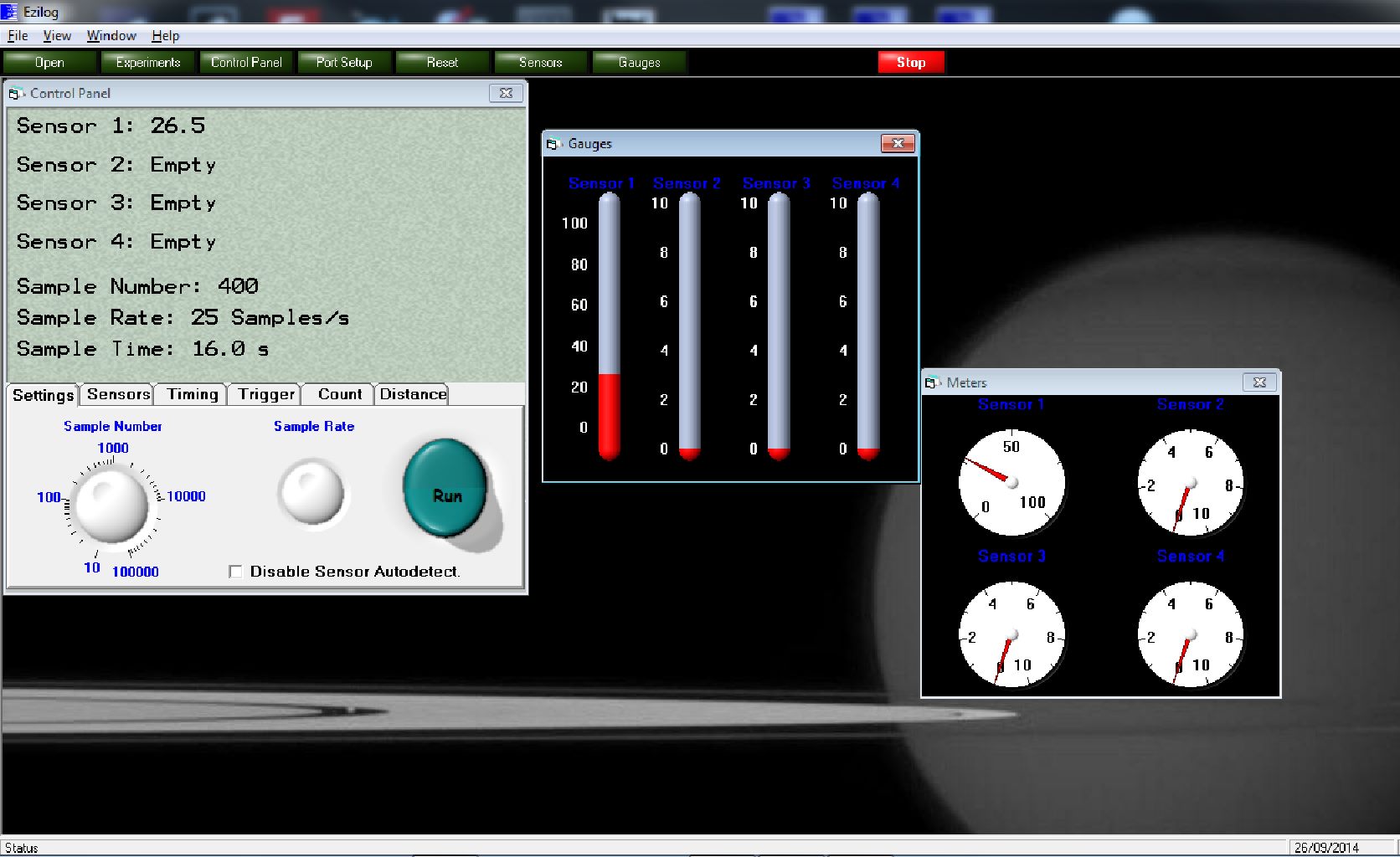Click the red Stop button

click(911, 63)
